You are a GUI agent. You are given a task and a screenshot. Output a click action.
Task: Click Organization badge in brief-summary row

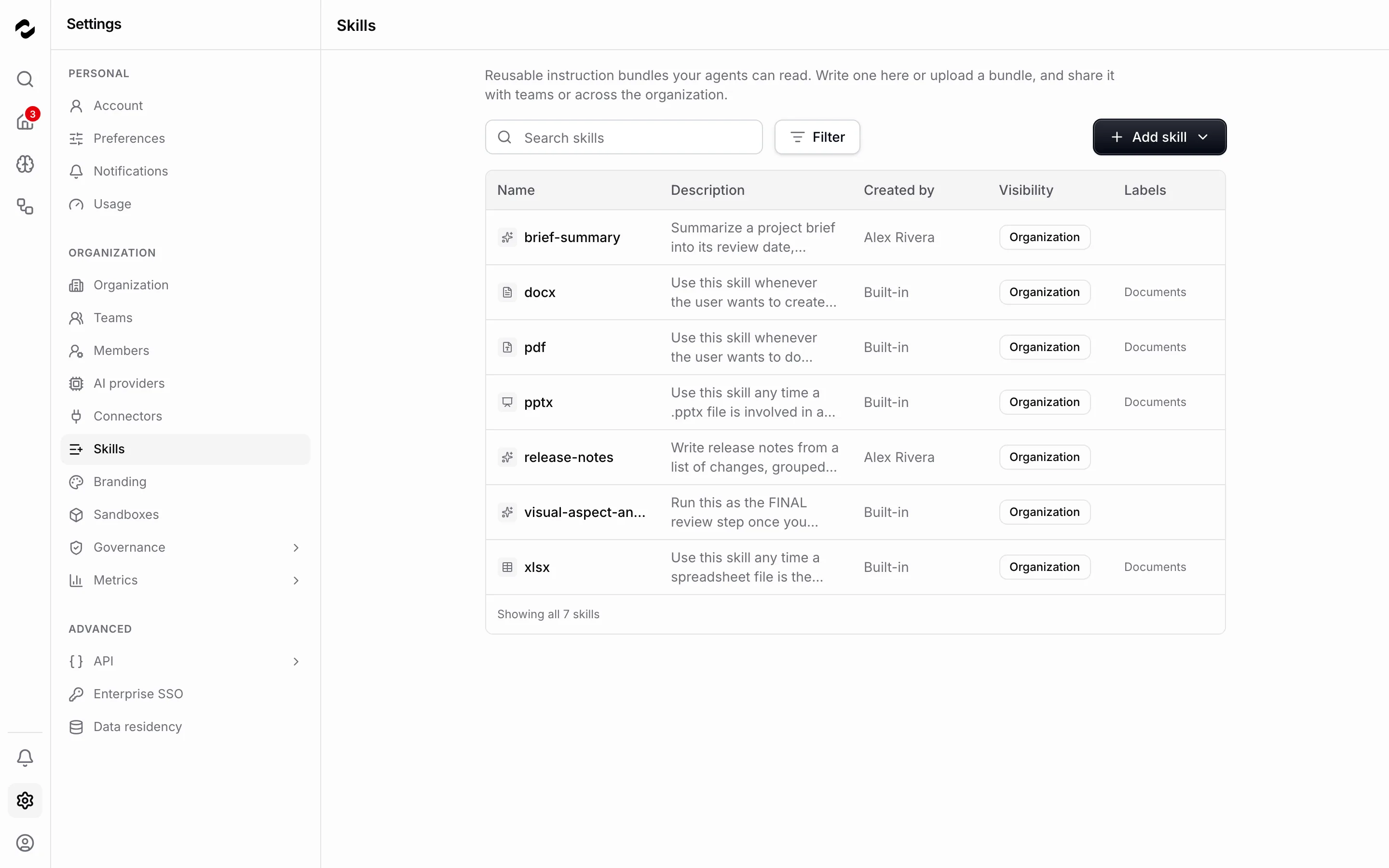(1045, 237)
